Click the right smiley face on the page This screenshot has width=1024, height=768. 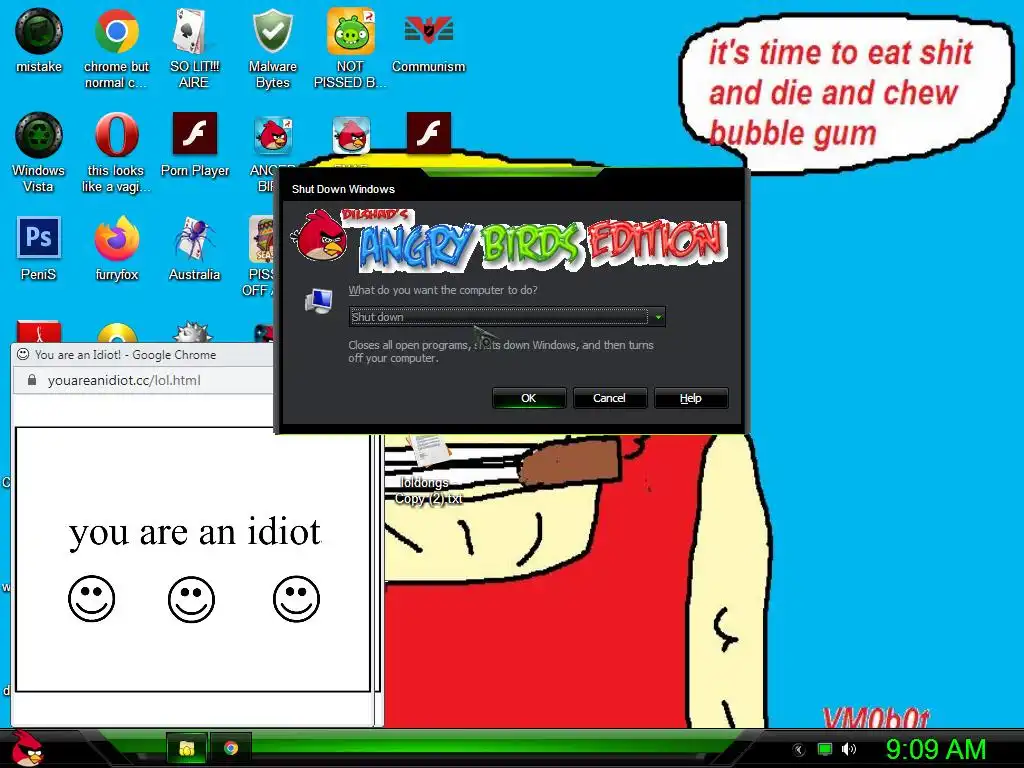tap(296, 598)
